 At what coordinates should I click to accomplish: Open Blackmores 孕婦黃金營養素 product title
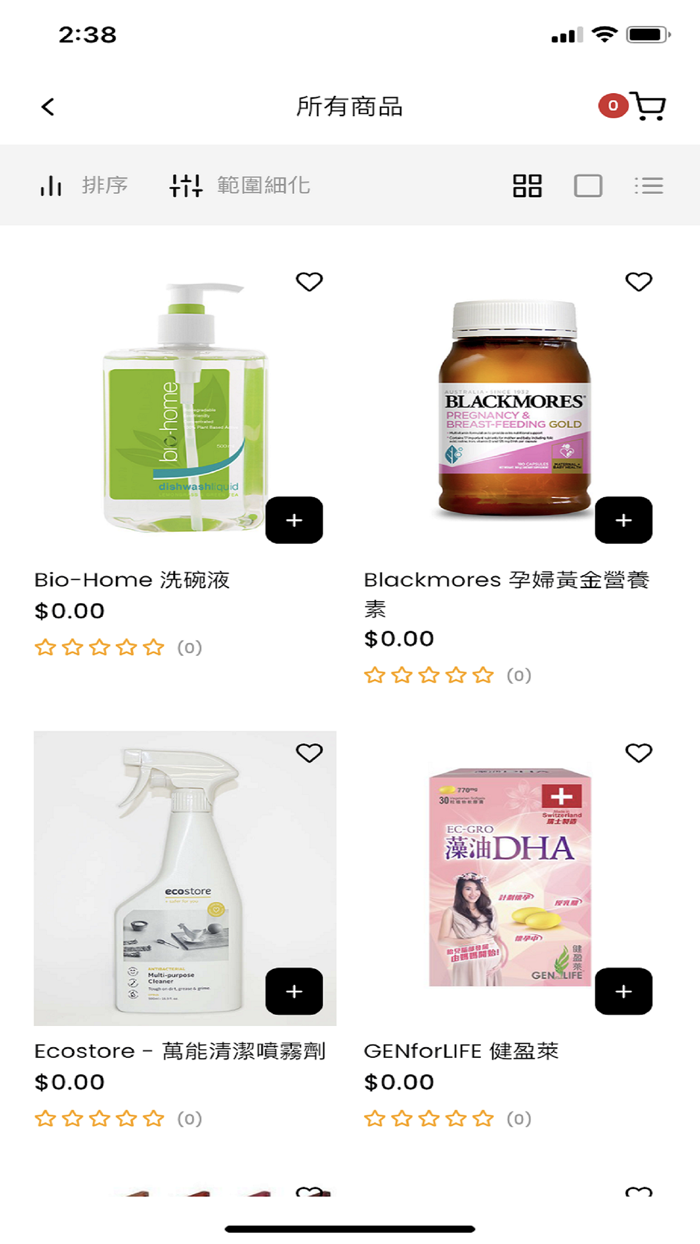[x=507, y=594]
